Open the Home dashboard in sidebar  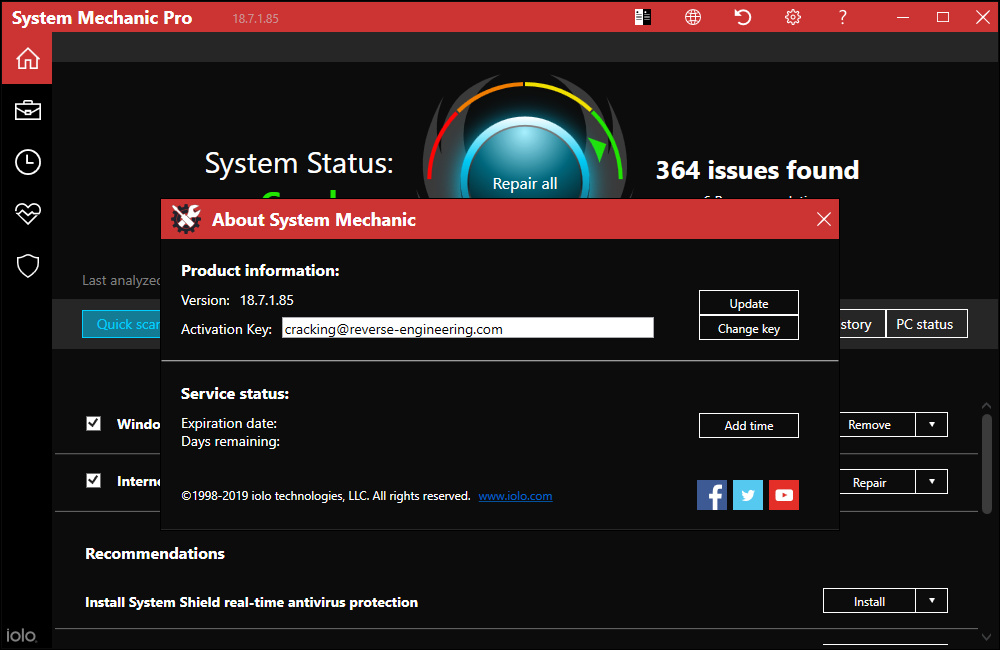[27, 59]
